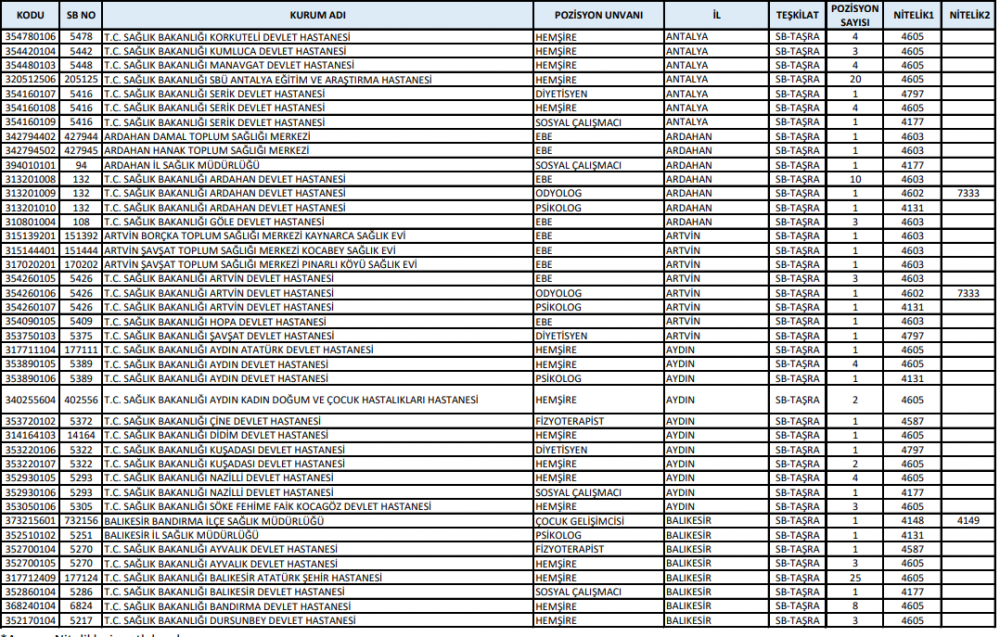Select the Hopa Devlet Hastanesi name cell
1000x637 pixels.
click(x=318, y=321)
